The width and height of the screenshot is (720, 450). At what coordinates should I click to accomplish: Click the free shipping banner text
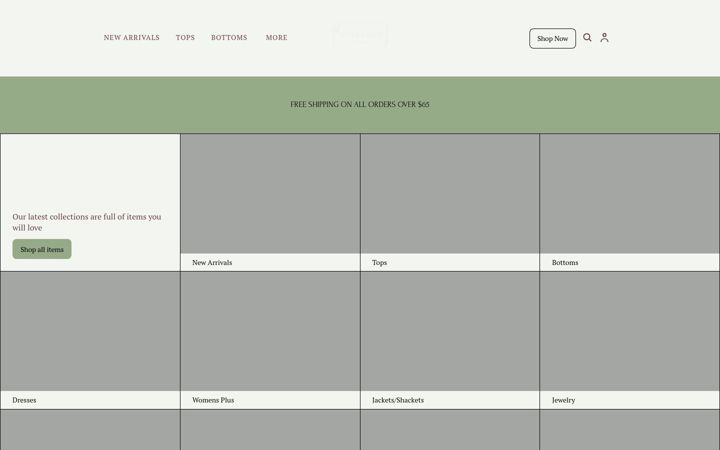[x=360, y=105]
